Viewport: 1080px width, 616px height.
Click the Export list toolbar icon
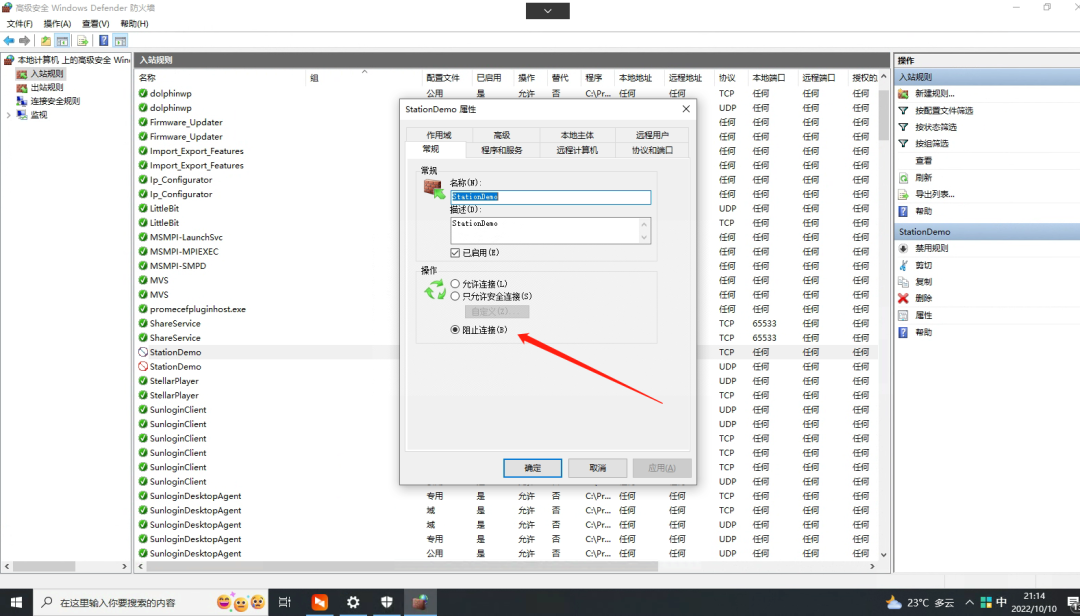pos(82,41)
